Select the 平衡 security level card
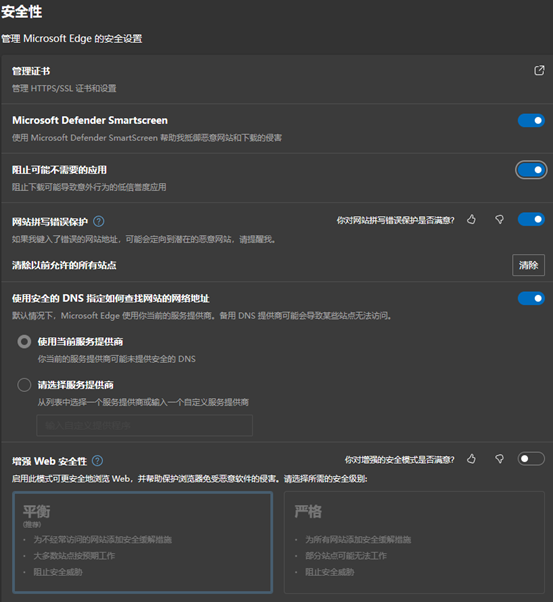Image resolution: width=553 pixels, height=602 pixels. pos(142,542)
